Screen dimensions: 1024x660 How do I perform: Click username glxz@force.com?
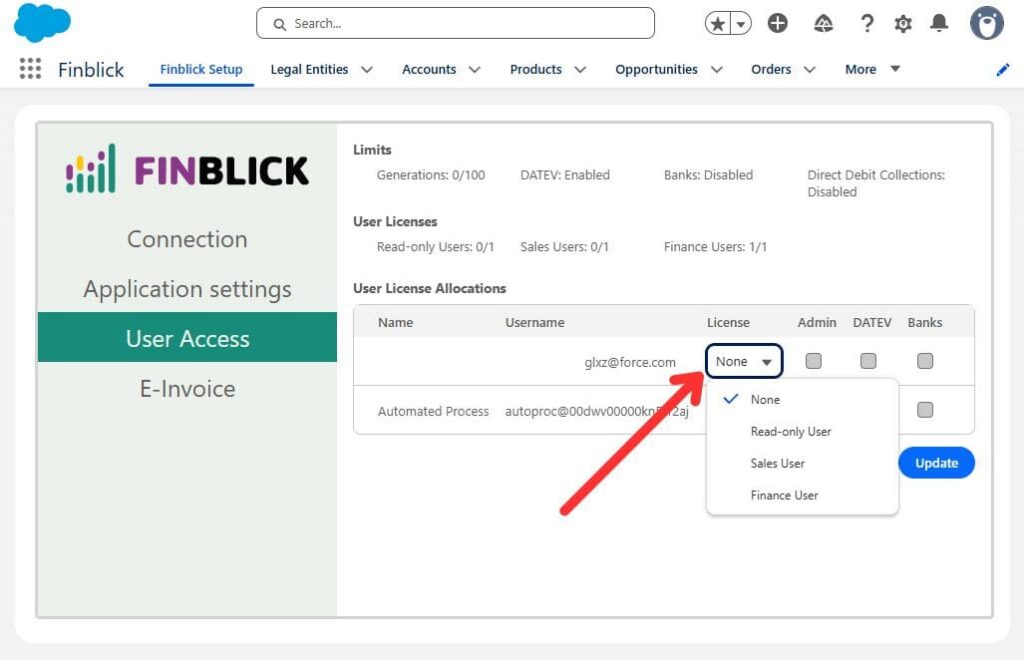click(630, 362)
